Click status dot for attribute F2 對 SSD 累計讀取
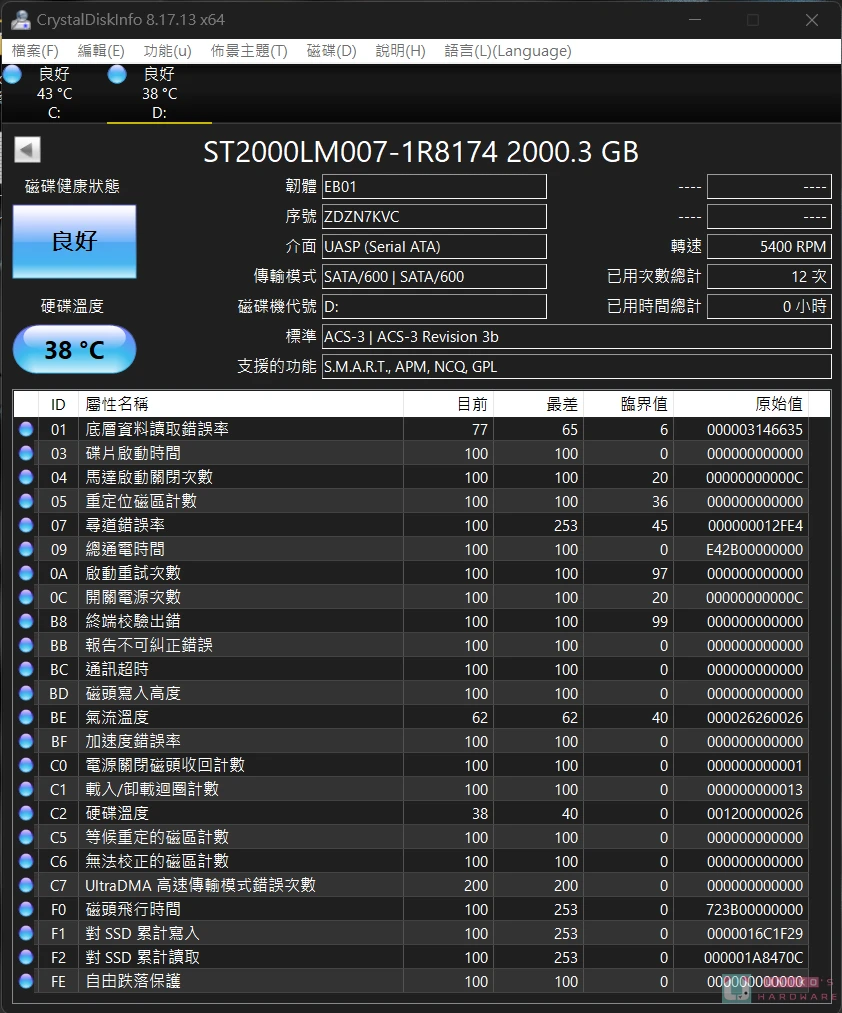 [26, 957]
